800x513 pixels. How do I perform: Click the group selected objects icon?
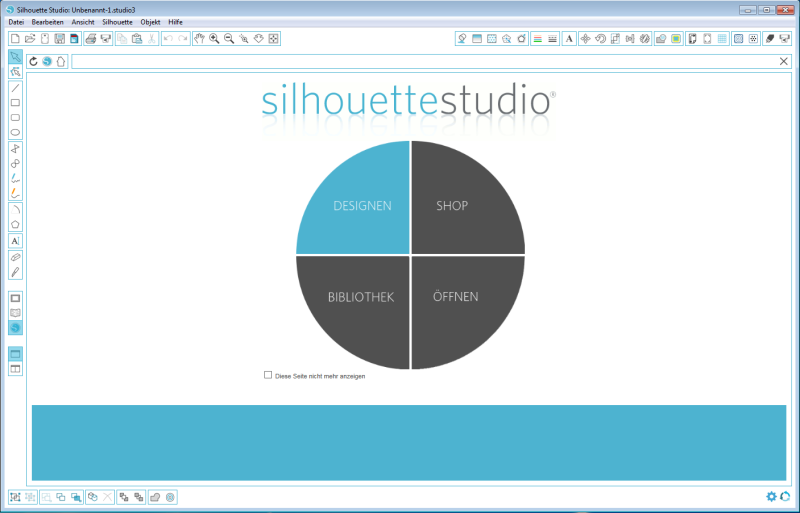point(15,497)
